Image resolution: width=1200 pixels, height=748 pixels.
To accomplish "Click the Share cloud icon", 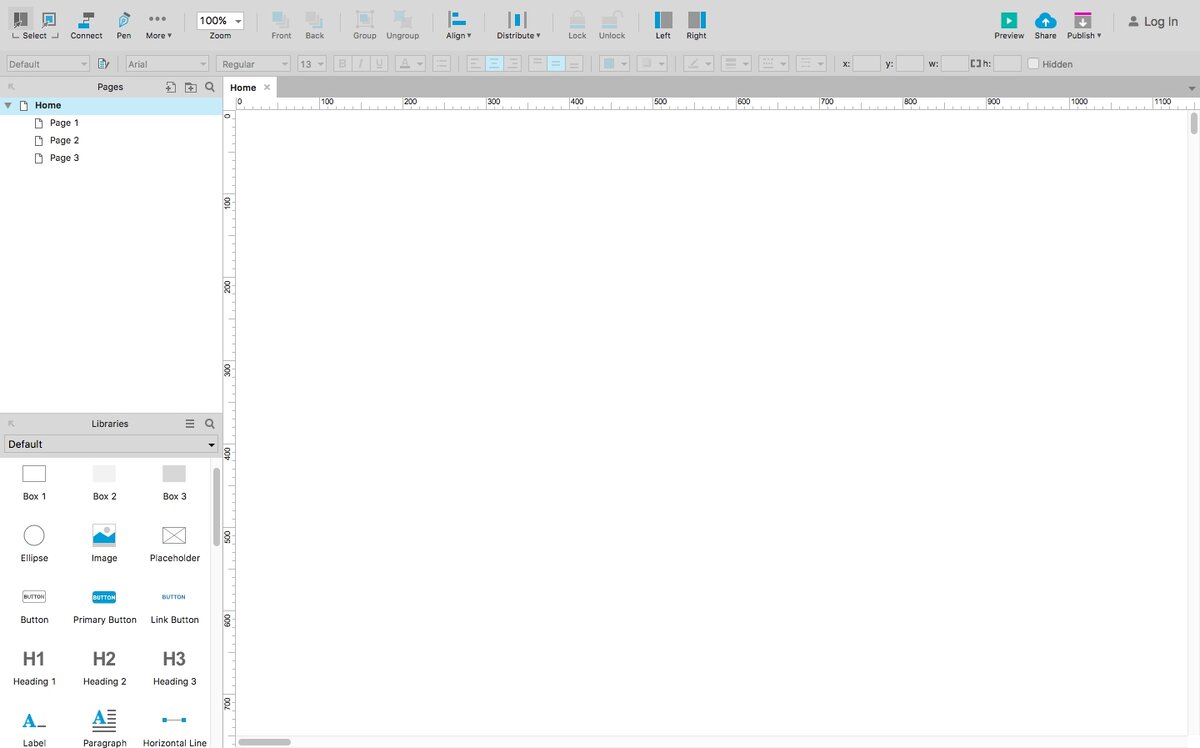I will (x=1045, y=20).
